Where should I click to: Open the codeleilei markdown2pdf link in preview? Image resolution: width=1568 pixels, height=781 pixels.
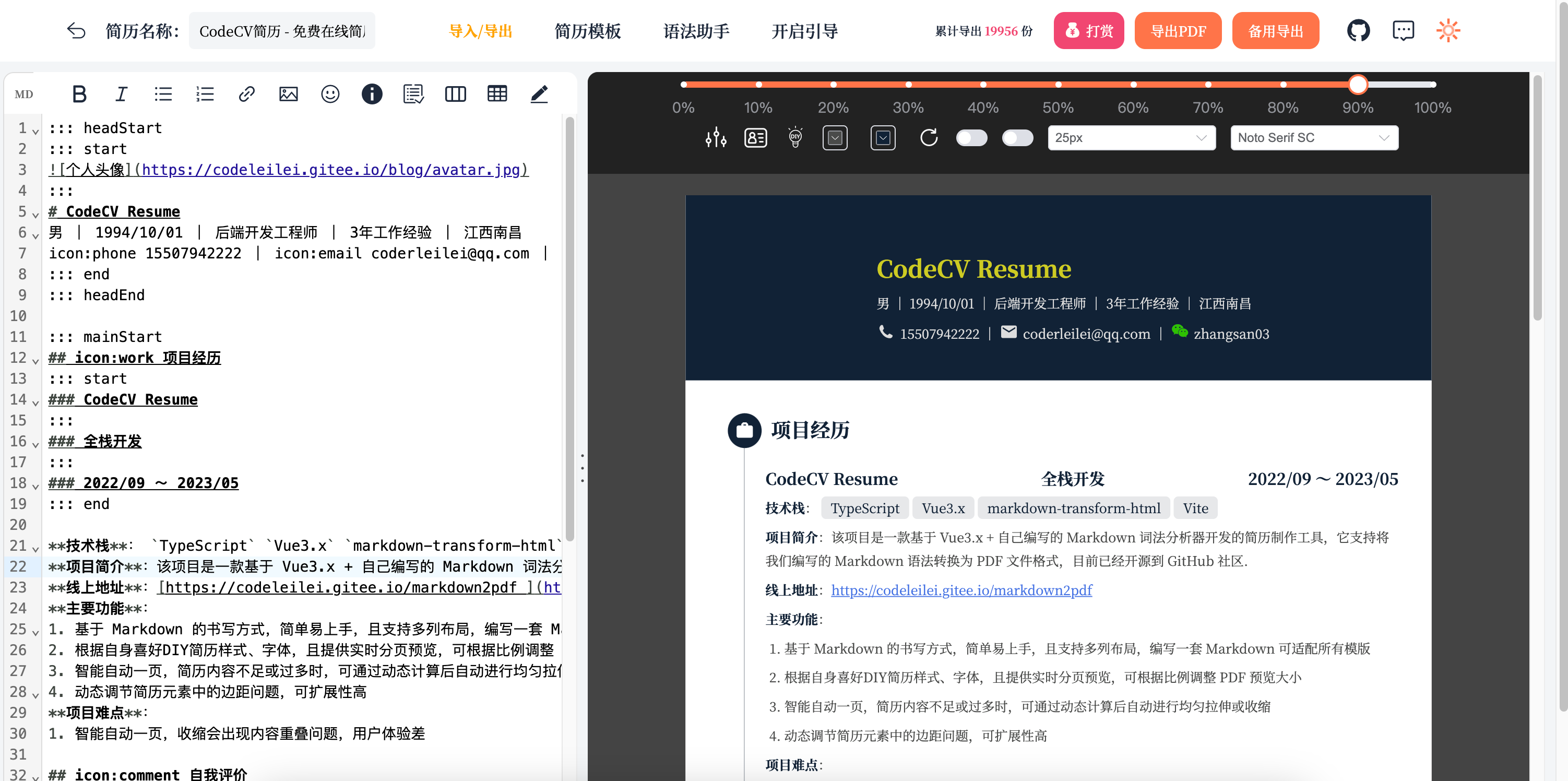pyautogui.click(x=961, y=590)
